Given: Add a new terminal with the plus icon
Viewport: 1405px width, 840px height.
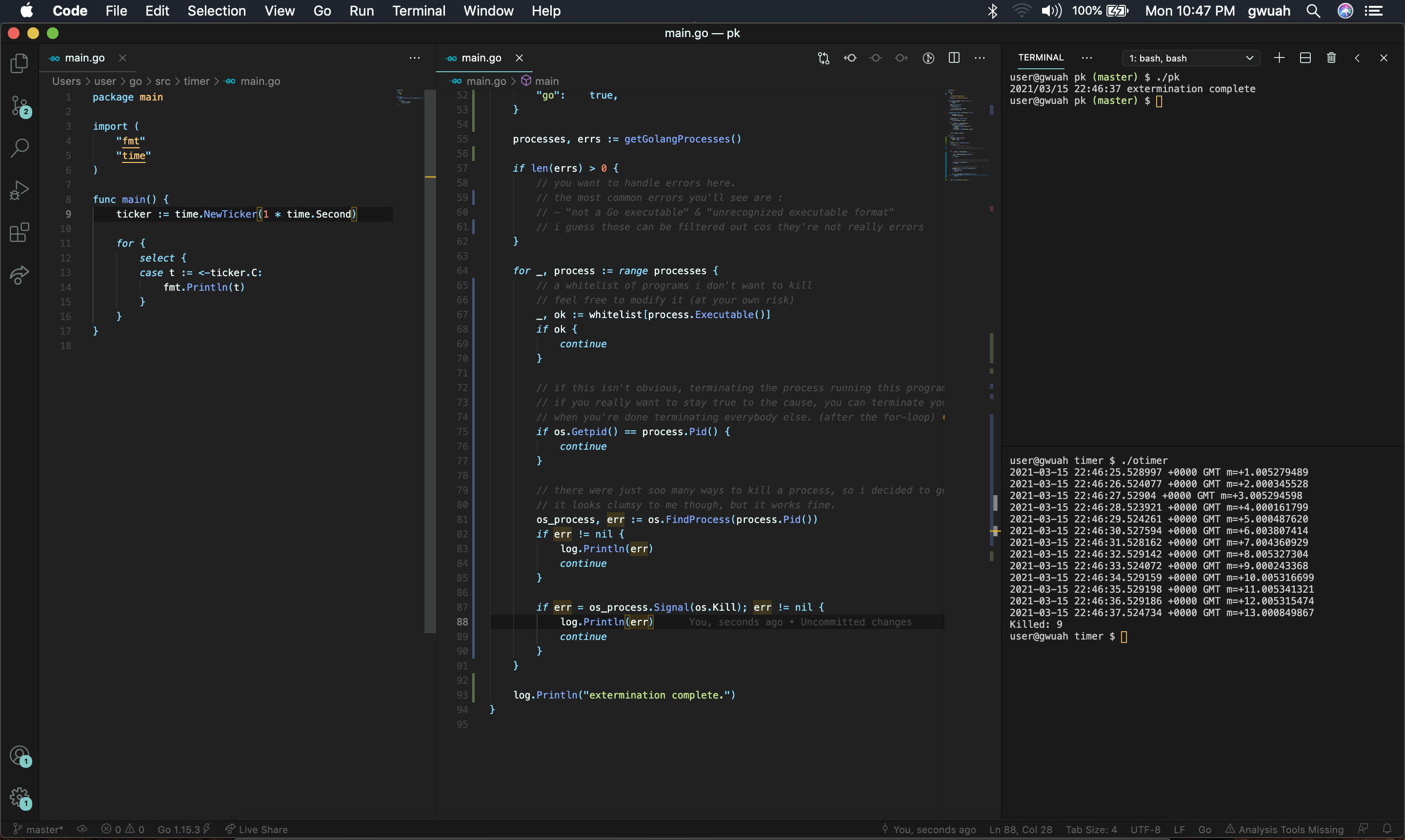Looking at the screenshot, I should click(1278, 57).
